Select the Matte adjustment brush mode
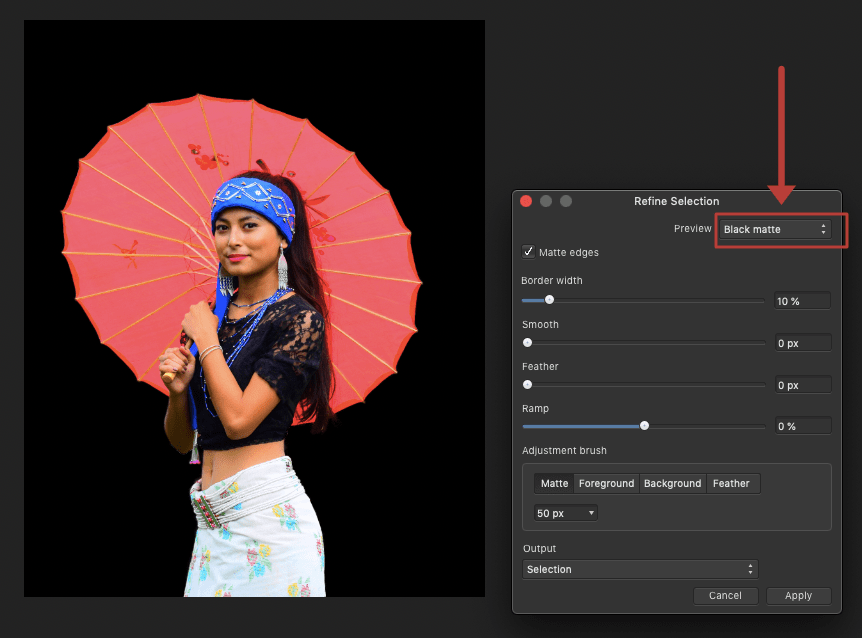This screenshot has height=638, width=862. coord(554,483)
